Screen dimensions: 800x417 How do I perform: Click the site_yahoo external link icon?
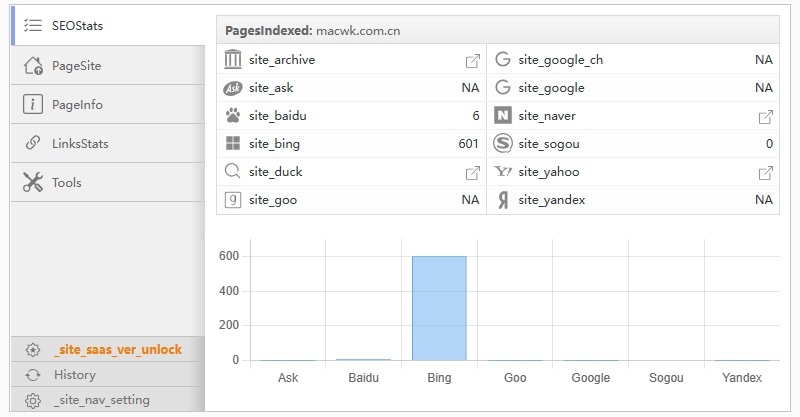(766, 172)
